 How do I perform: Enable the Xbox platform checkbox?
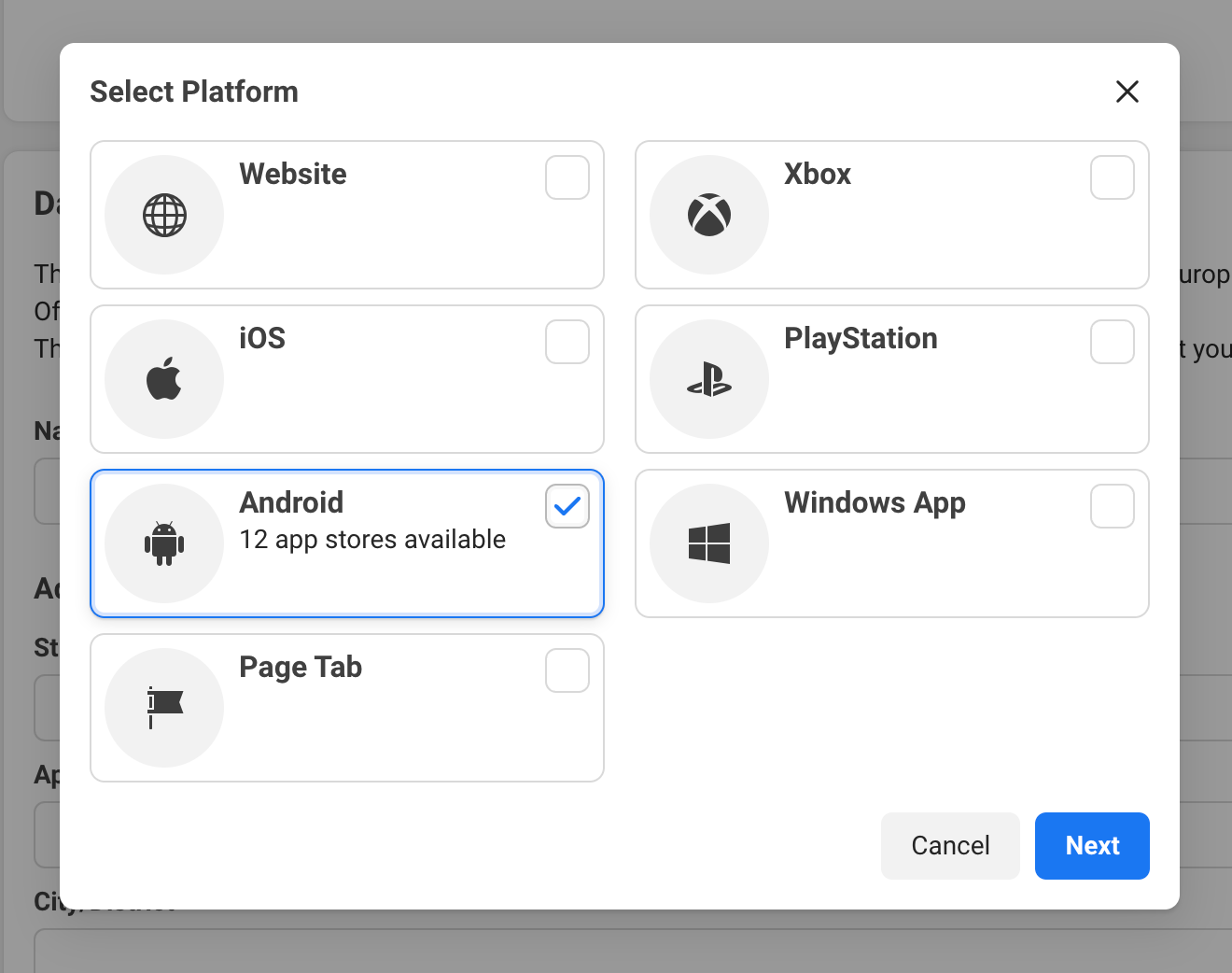1113,177
